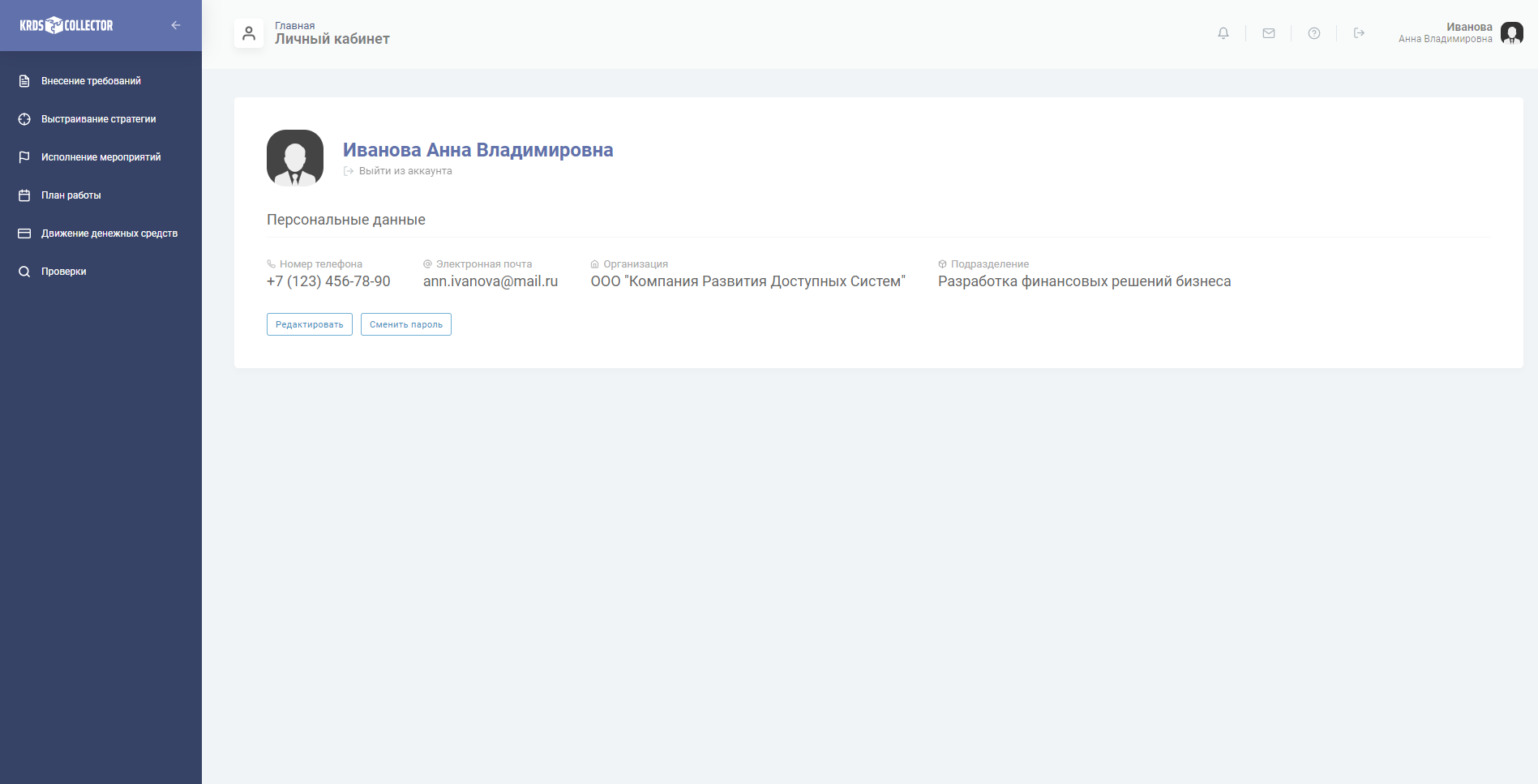Image resolution: width=1538 pixels, height=784 pixels.
Task: Click the name Иванова Анна Владимировна heading
Action: click(x=478, y=150)
